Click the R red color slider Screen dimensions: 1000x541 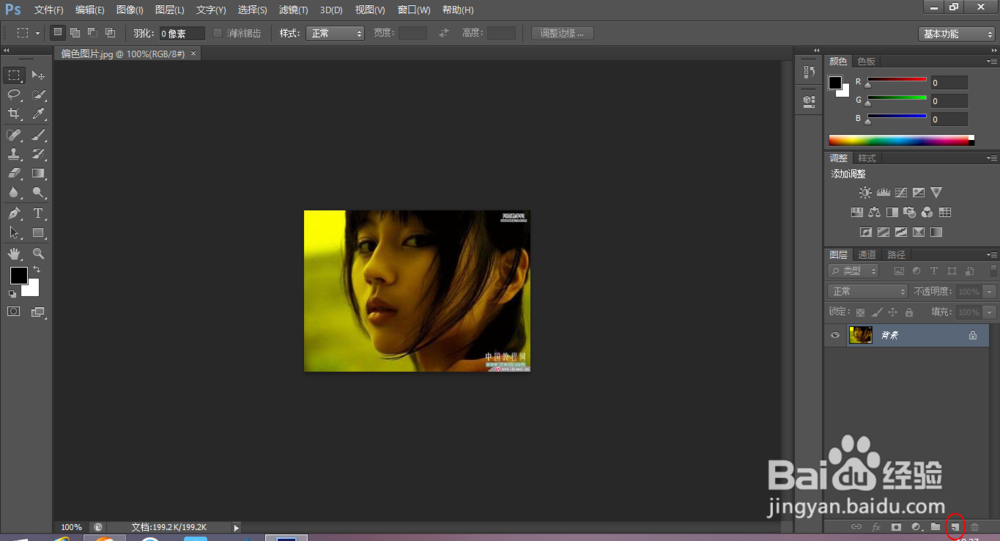[897, 80]
